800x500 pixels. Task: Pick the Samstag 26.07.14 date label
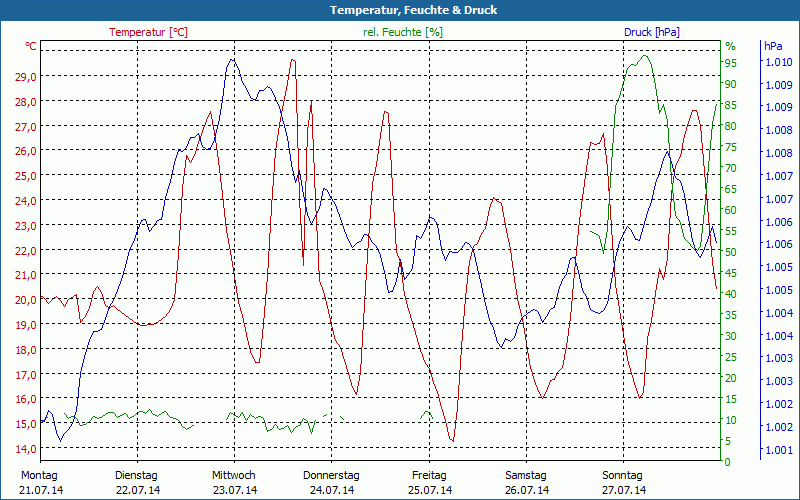526,482
